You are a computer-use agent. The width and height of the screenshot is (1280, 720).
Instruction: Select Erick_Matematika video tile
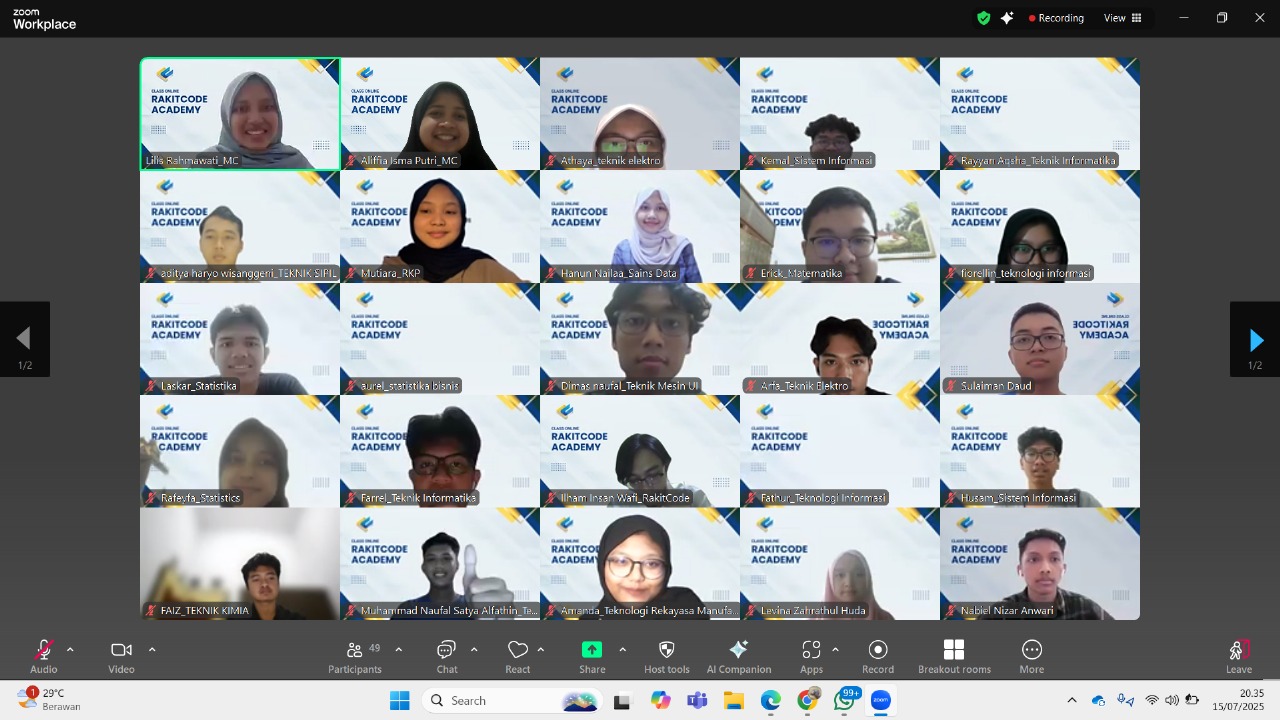pos(840,226)
